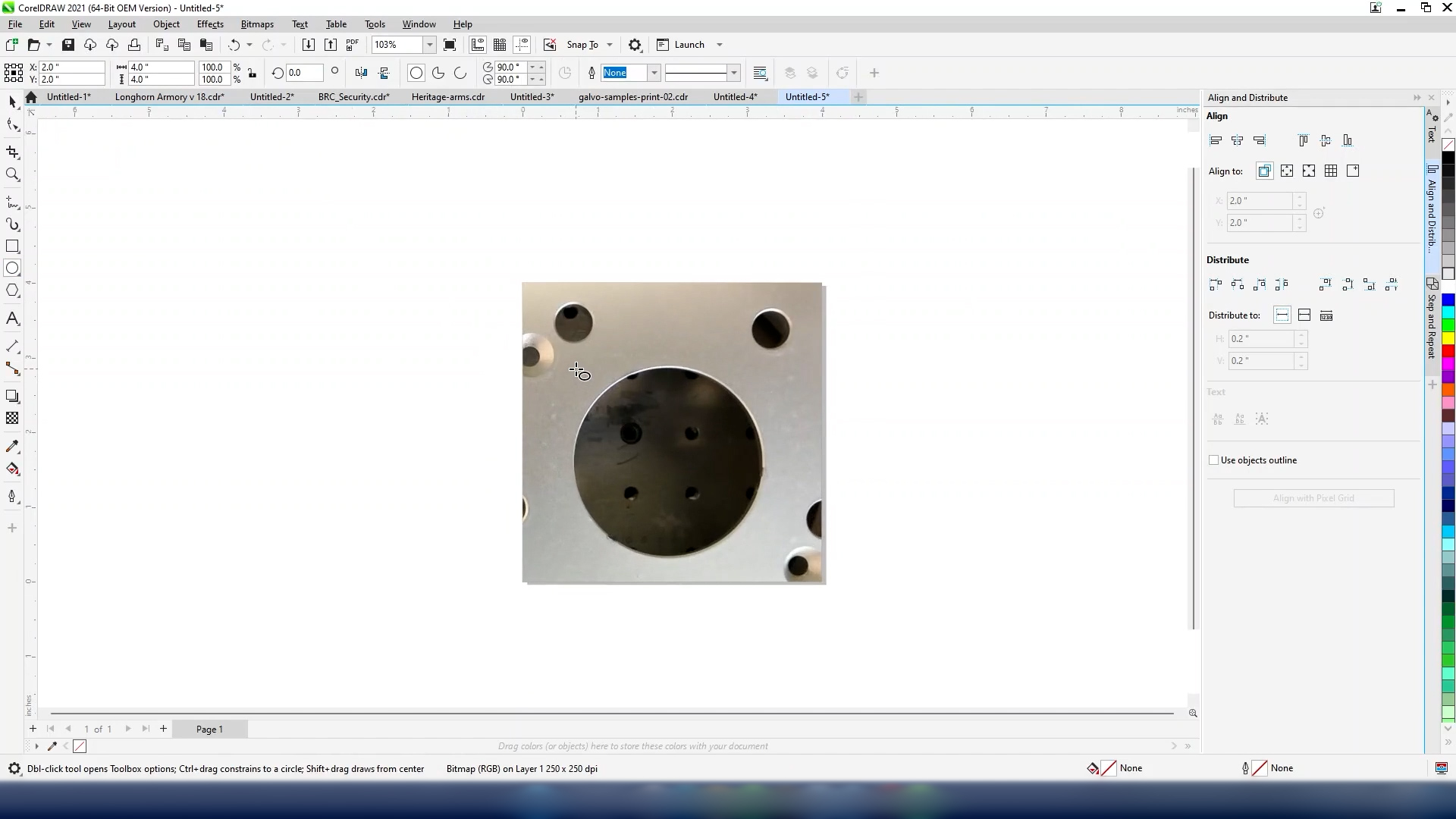The height and width of the screenshot is (819, 1456).
Task: Open the Options gear in toolbar
Action: point(635,45)
